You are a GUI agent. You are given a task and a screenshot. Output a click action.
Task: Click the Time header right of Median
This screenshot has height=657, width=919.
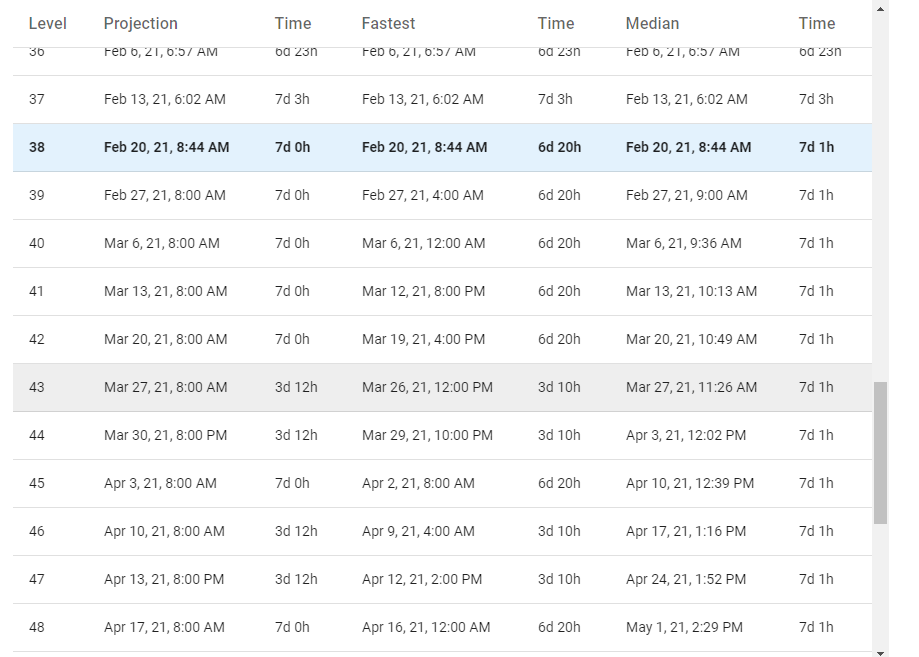816,23
